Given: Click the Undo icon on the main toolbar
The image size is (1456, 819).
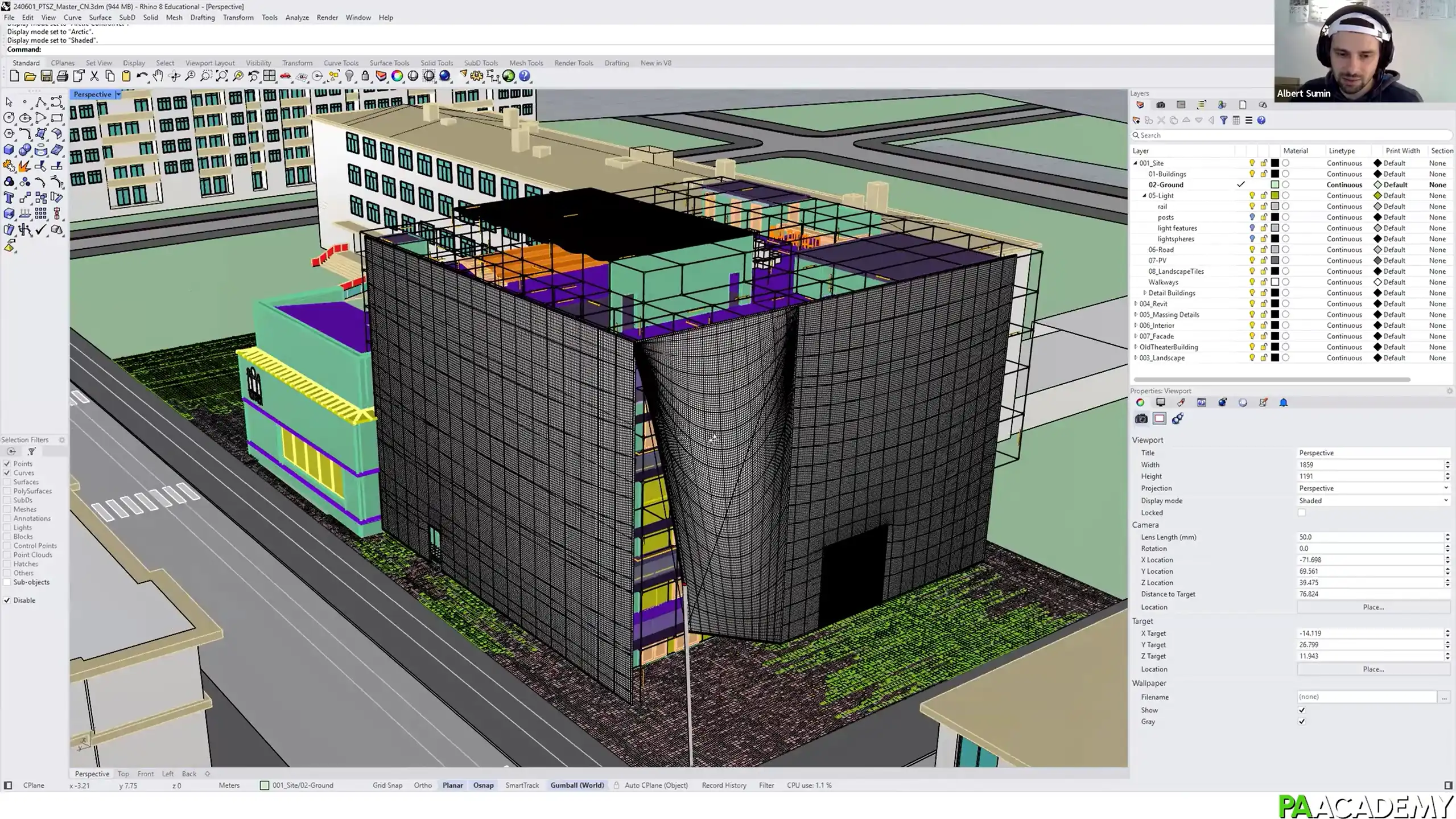Looking at the screenshot, I should pos(142,76).
